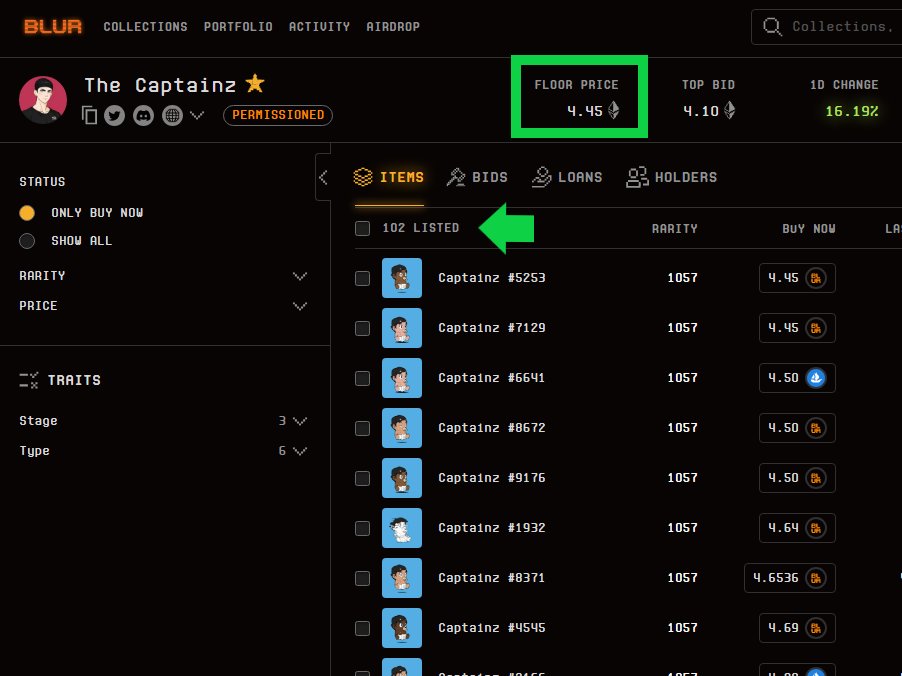Viewport: 902px width, 676px height.
Task: Open the collection's Twitter link
Action: pyautogui.click(x=114, y=116)
